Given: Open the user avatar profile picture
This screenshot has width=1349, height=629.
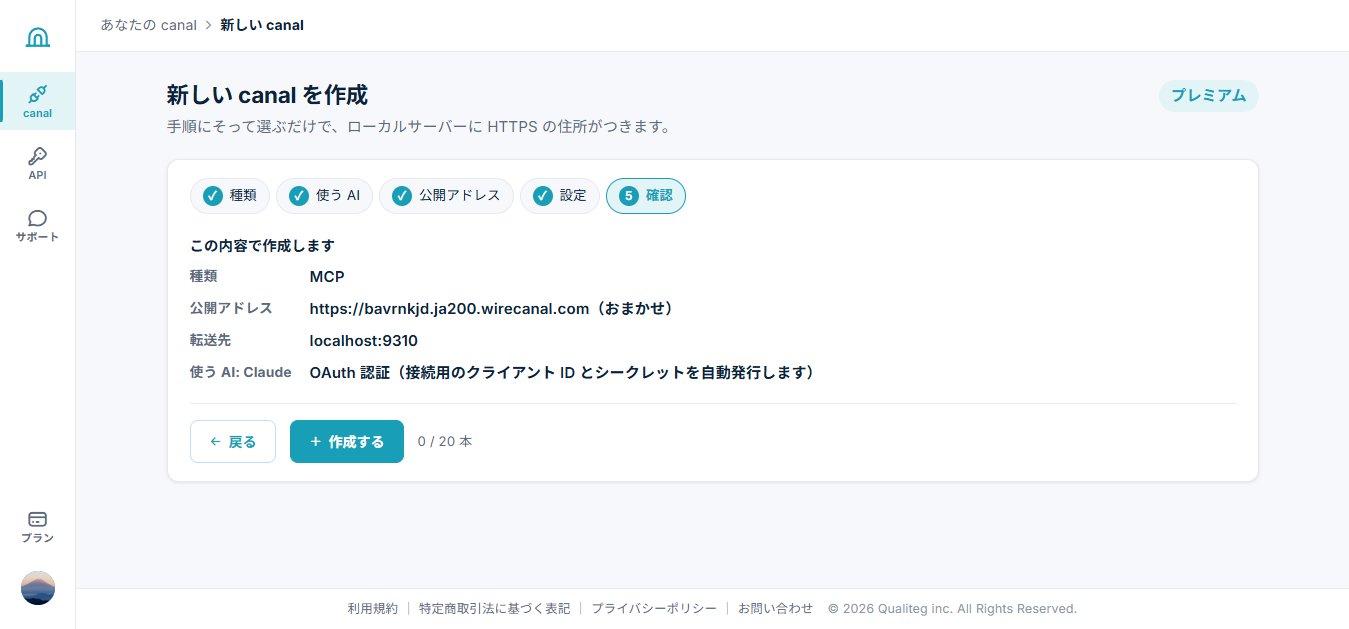Looking at the screenshot, I should point(38,588).
